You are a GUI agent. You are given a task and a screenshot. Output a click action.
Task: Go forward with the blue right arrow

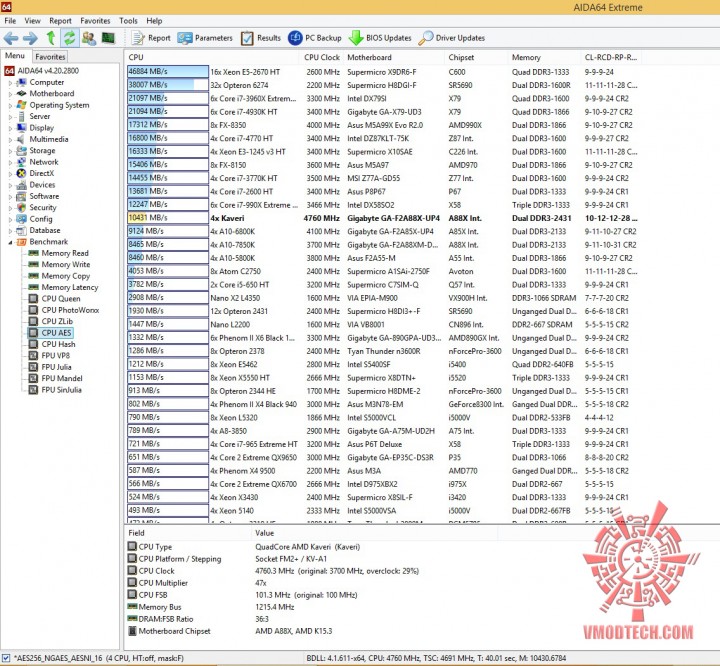[x=30, y=38]
